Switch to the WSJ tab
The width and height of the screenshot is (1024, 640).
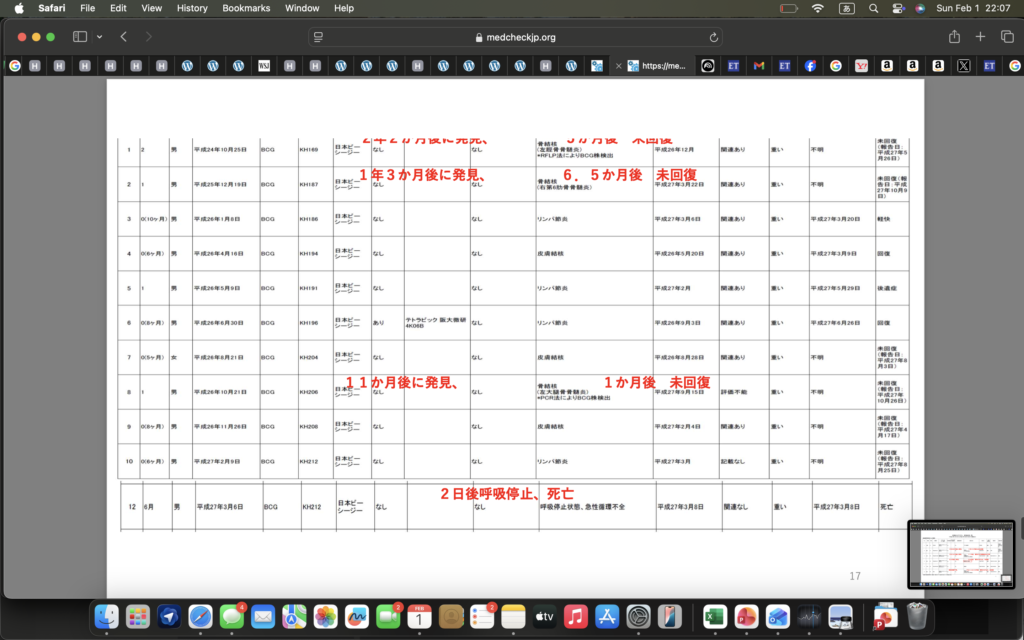click(x=264, y=66)
